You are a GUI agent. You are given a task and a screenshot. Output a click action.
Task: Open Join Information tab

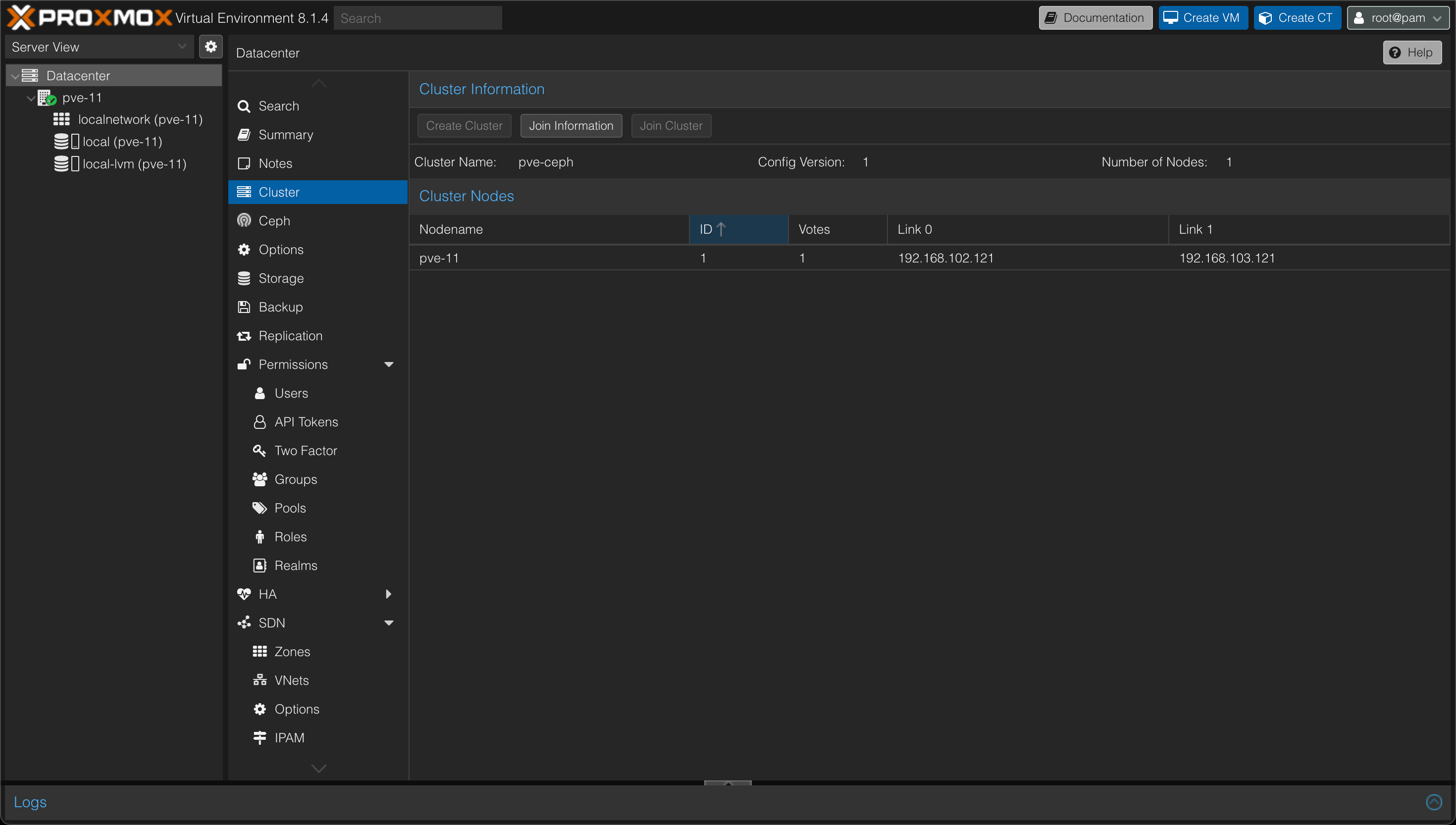[571, 125]
